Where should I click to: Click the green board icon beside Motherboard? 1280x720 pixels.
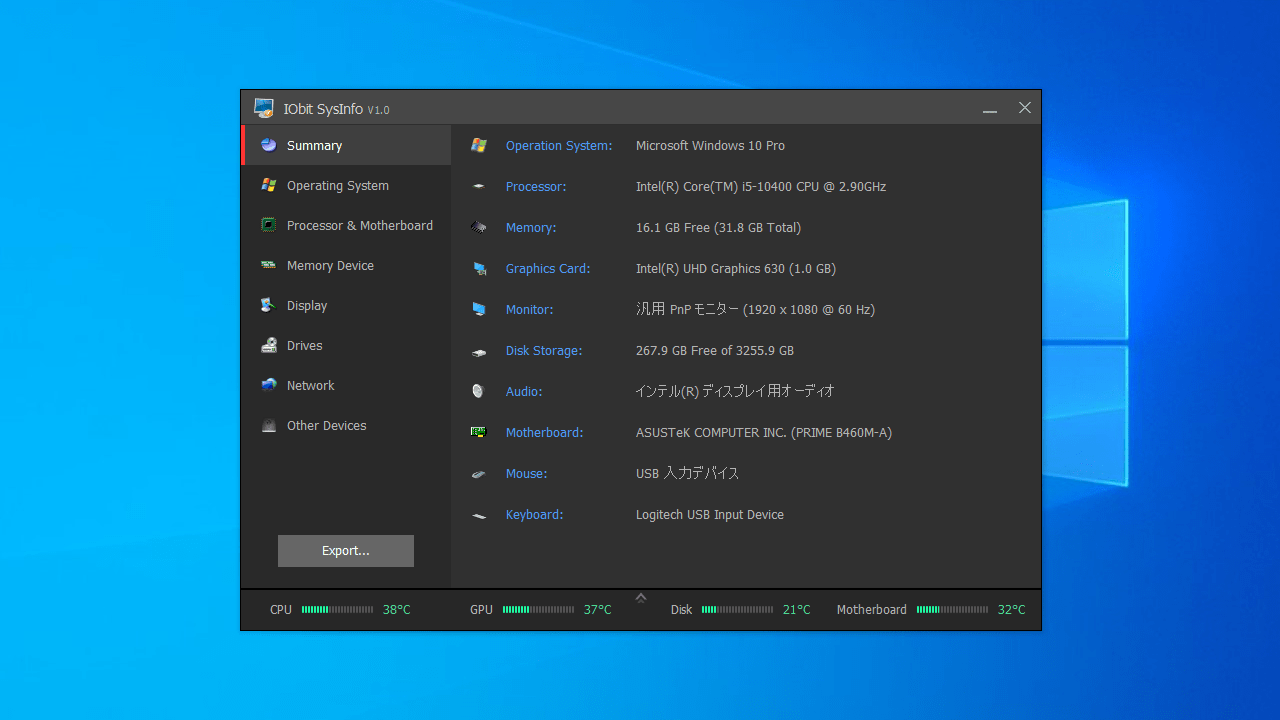click(x=478, y=432)
